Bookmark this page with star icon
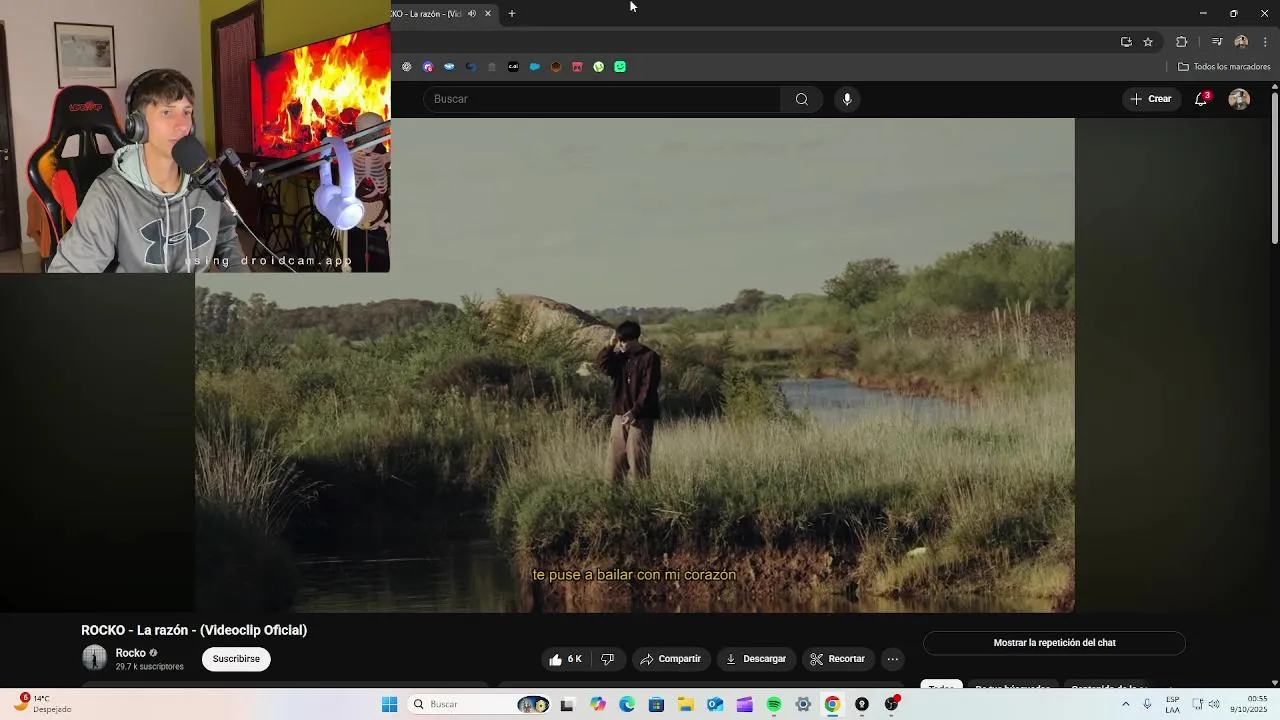1280x720 pixels. 1148,42
